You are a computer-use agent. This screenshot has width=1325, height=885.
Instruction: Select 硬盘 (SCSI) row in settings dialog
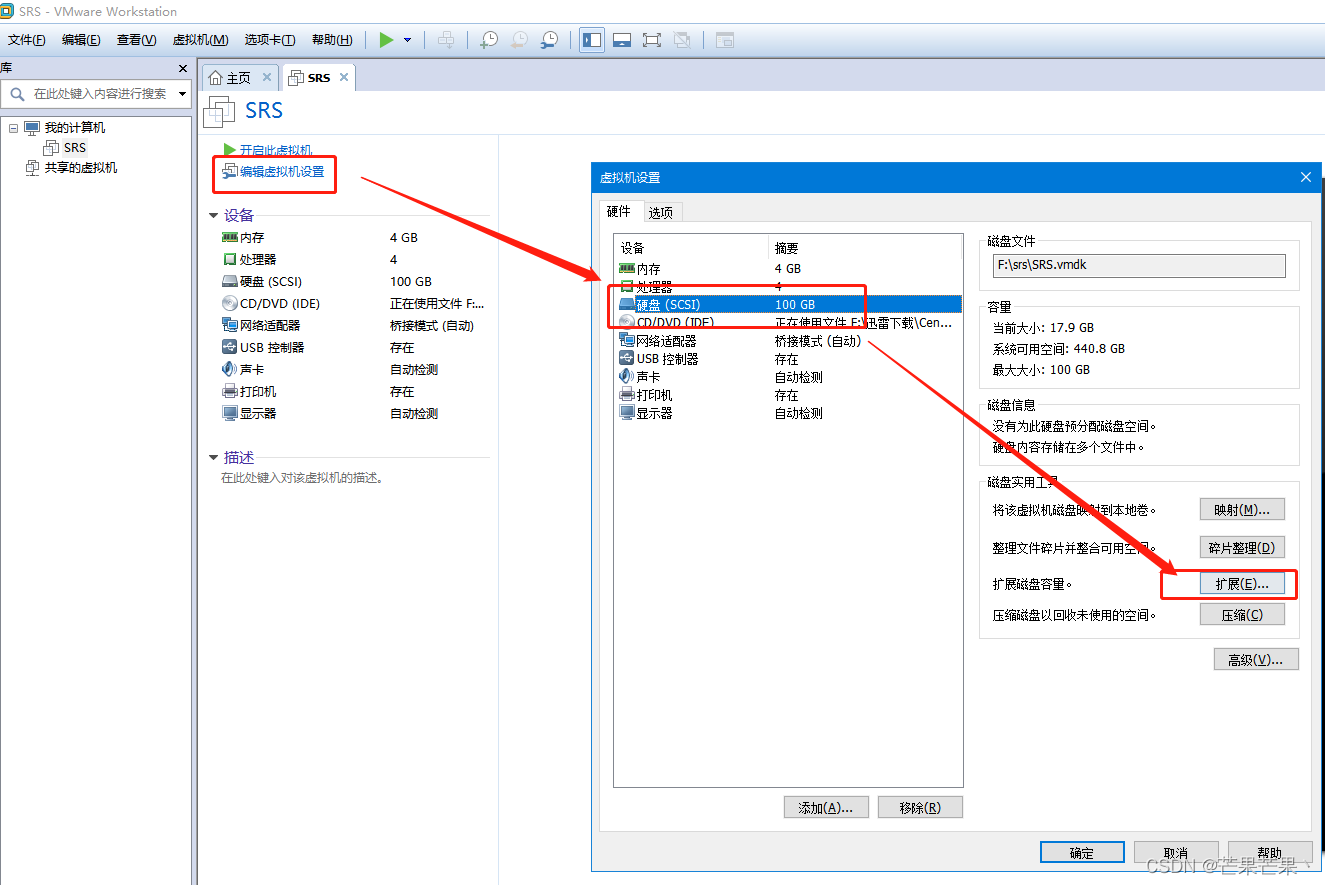pyautogui.click(x=788, y=304)
